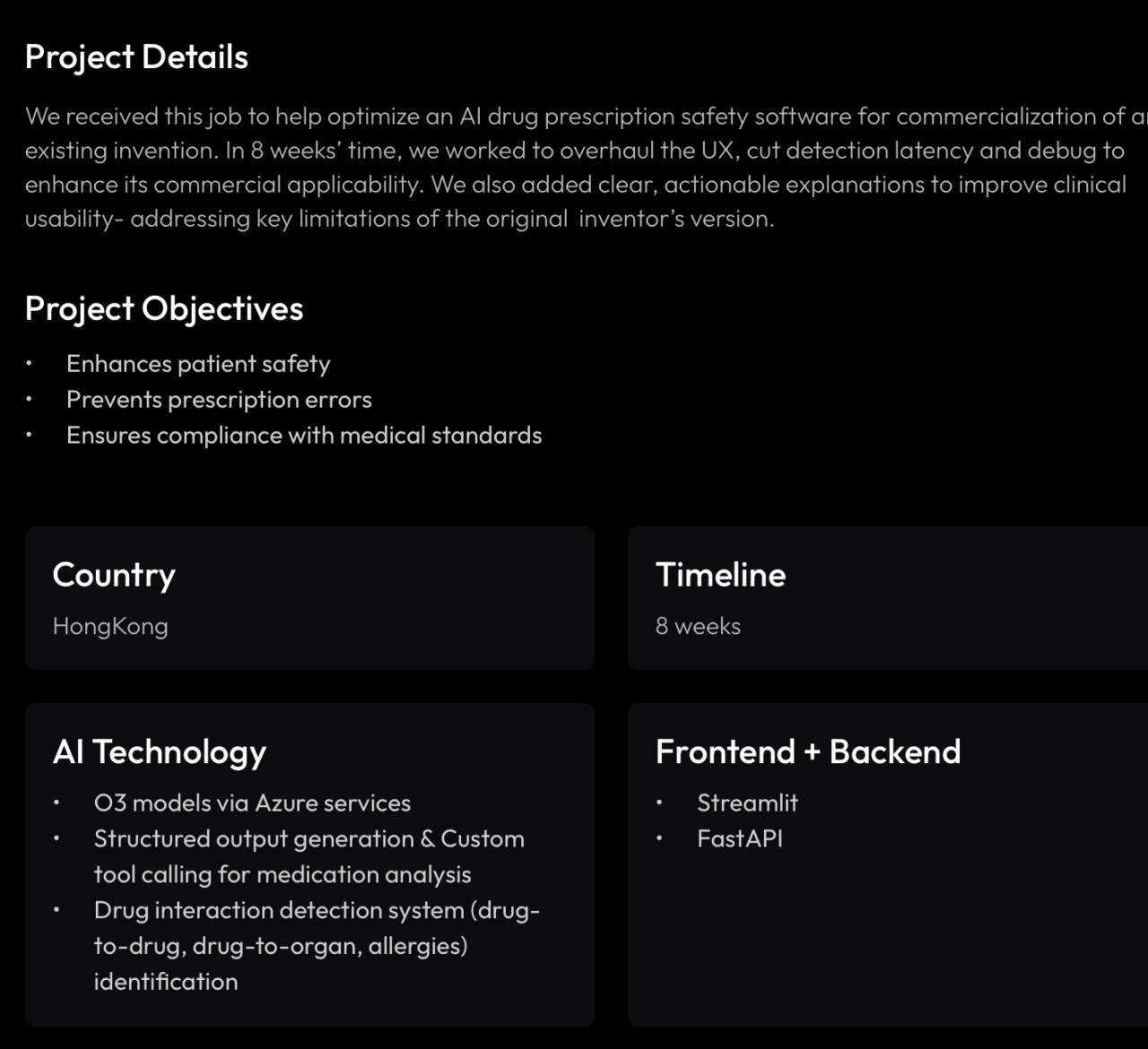1148x1049 pixels.
Task: Select the Enhances patient safety bullet
Action: click(x=198, y=364)
